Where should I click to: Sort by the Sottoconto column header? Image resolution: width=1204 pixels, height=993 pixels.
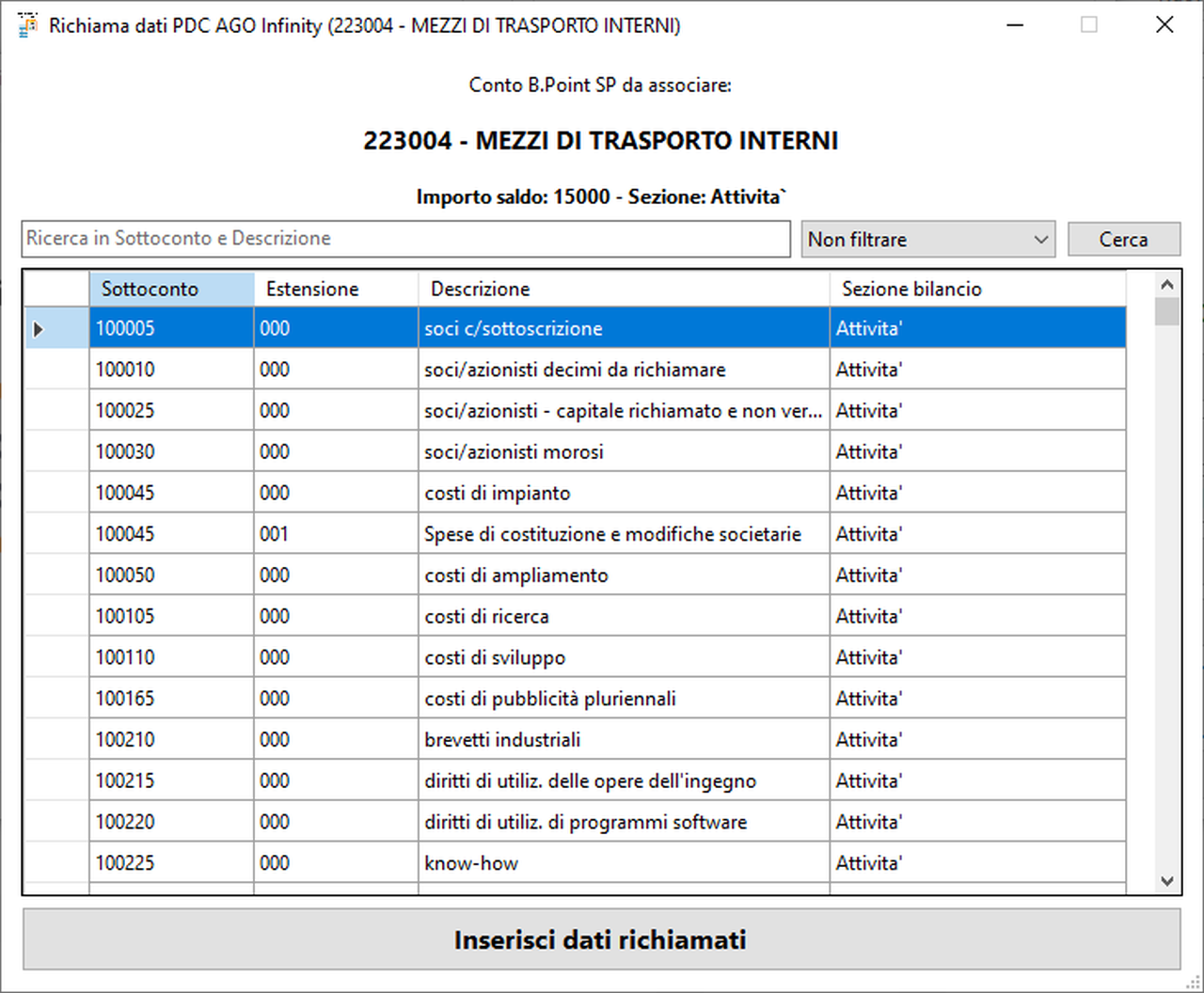tap(172, 289)
